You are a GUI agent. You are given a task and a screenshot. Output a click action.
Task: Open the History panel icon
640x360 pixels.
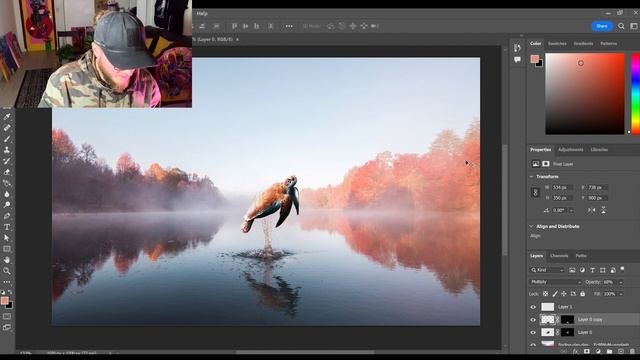pos(518,48)
